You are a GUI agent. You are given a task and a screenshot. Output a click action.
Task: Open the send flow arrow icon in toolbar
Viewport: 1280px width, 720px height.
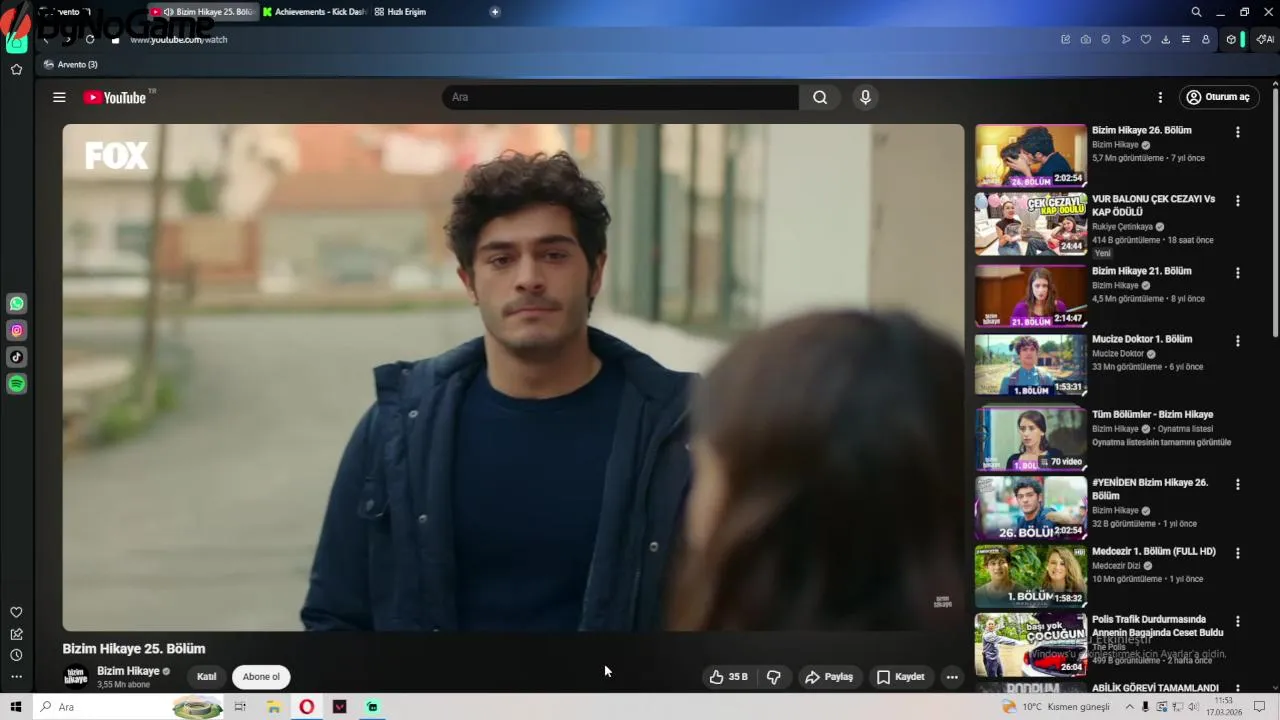point(1125,39)
